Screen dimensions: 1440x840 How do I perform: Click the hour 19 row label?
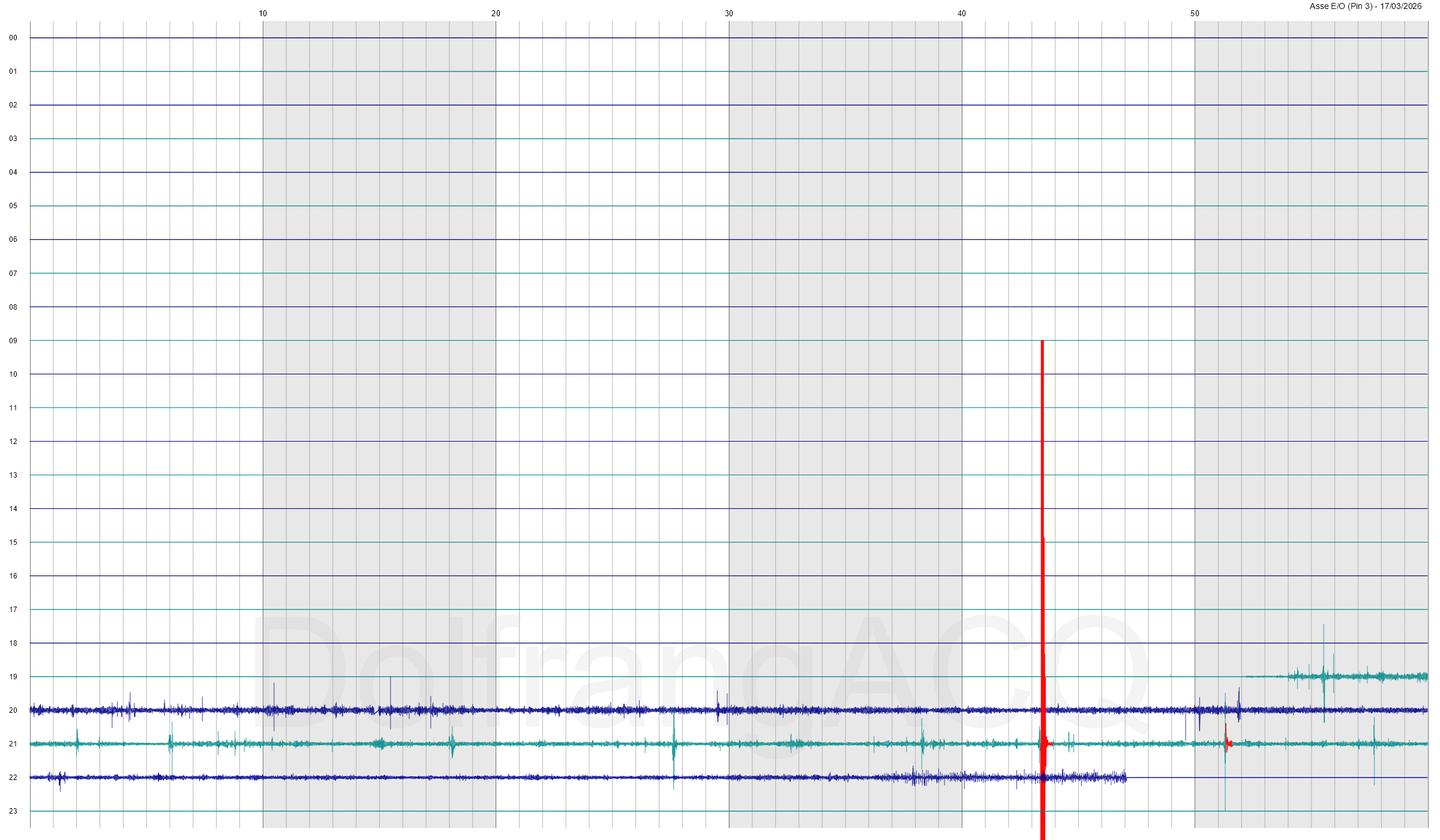(13, 677)
